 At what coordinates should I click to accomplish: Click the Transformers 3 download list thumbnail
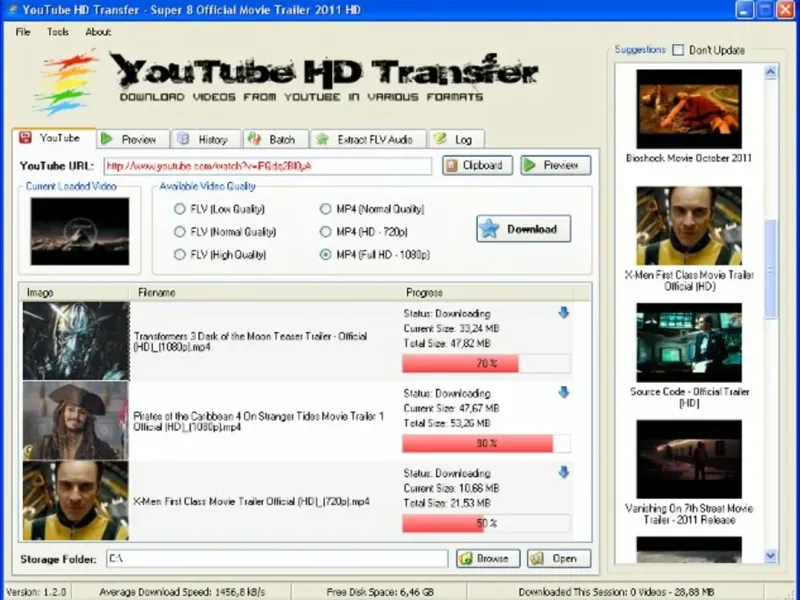76,341
